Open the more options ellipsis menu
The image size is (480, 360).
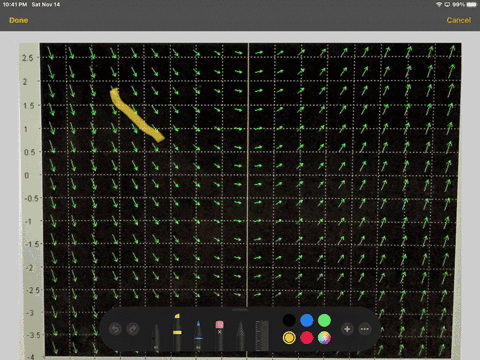(x=365, y=329)
